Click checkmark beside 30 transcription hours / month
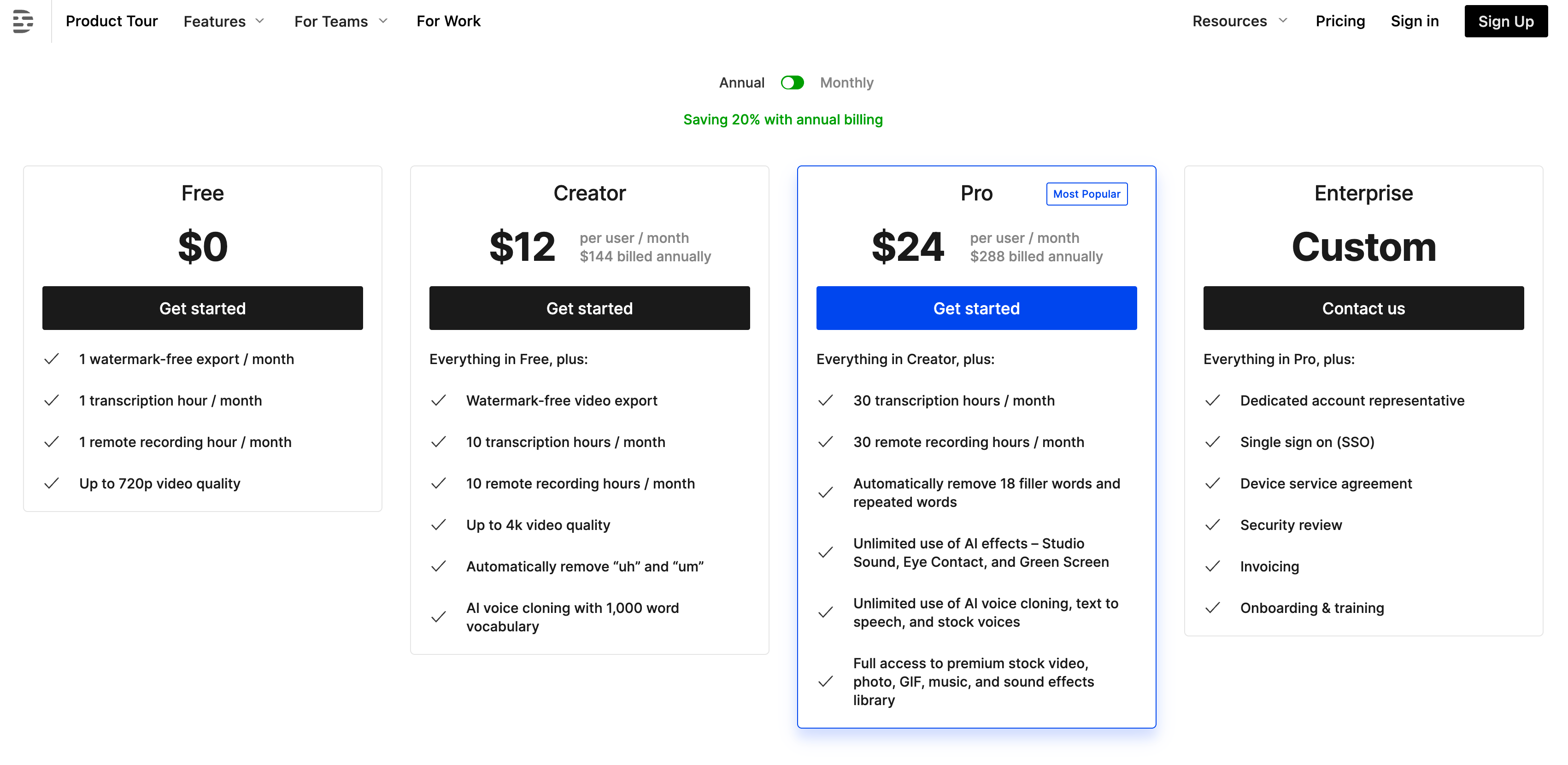 click(825, 400)
